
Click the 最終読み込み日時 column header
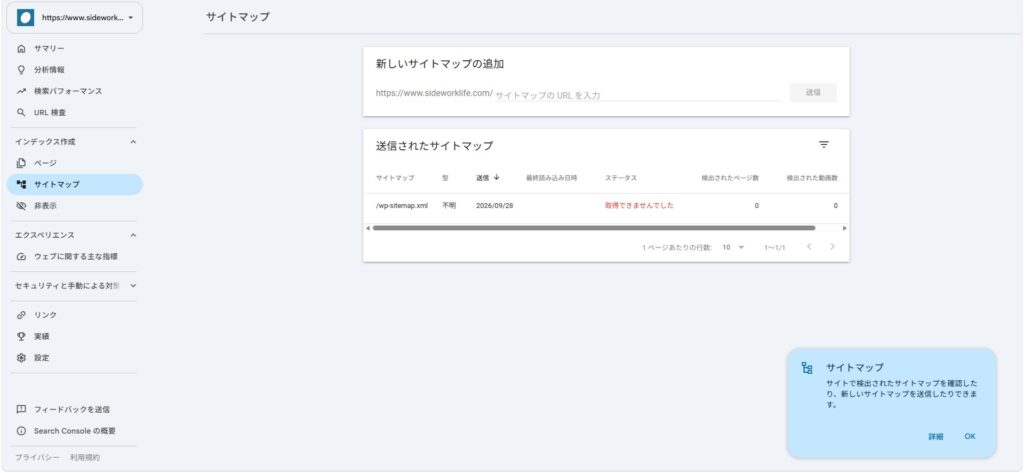[552, 178]
